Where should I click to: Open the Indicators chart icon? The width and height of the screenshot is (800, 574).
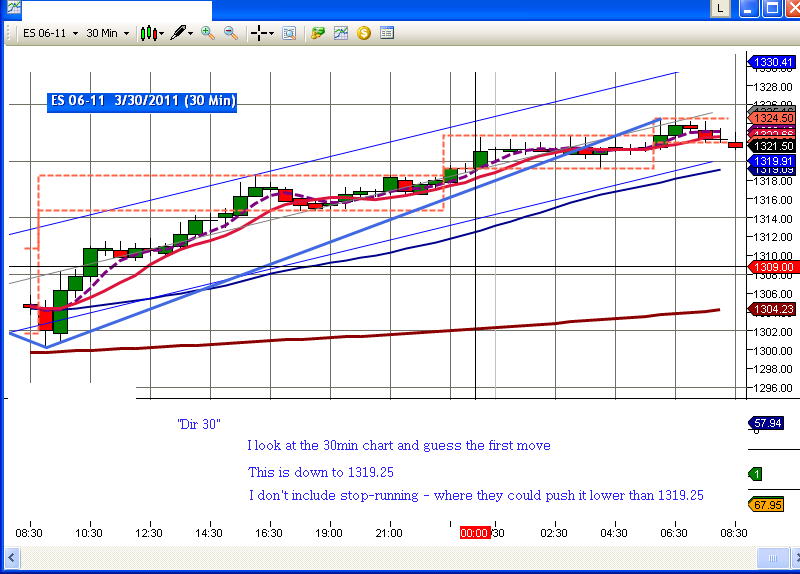tap(341, 33)
